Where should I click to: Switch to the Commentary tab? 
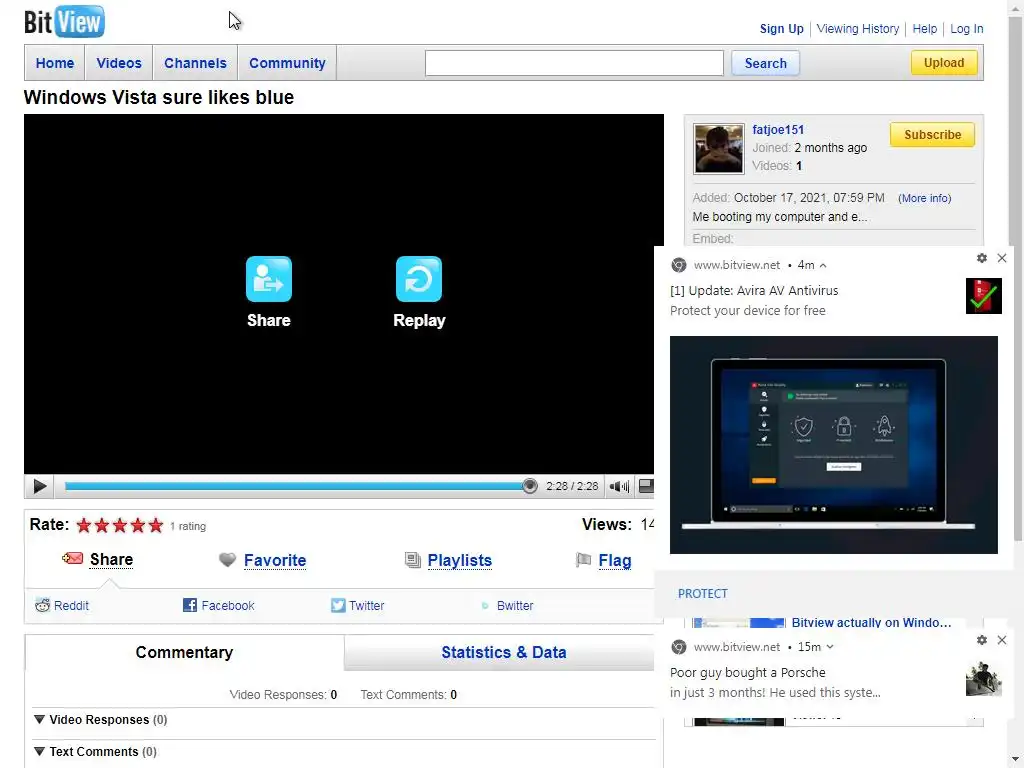click(x=184, y=652)
